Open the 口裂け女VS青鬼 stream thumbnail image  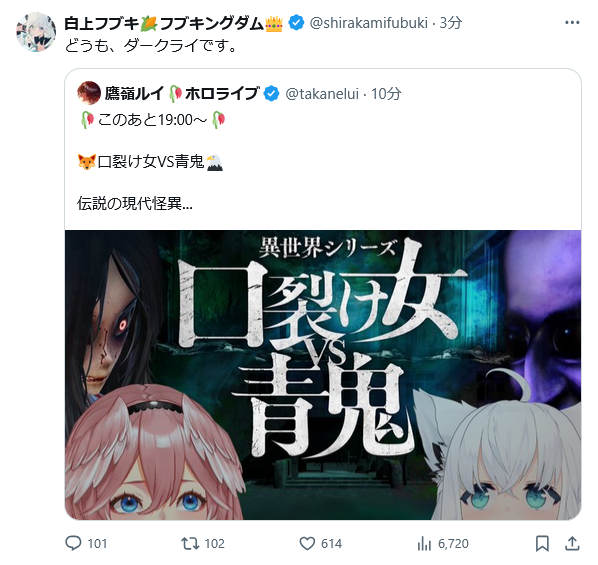[323, 375]
